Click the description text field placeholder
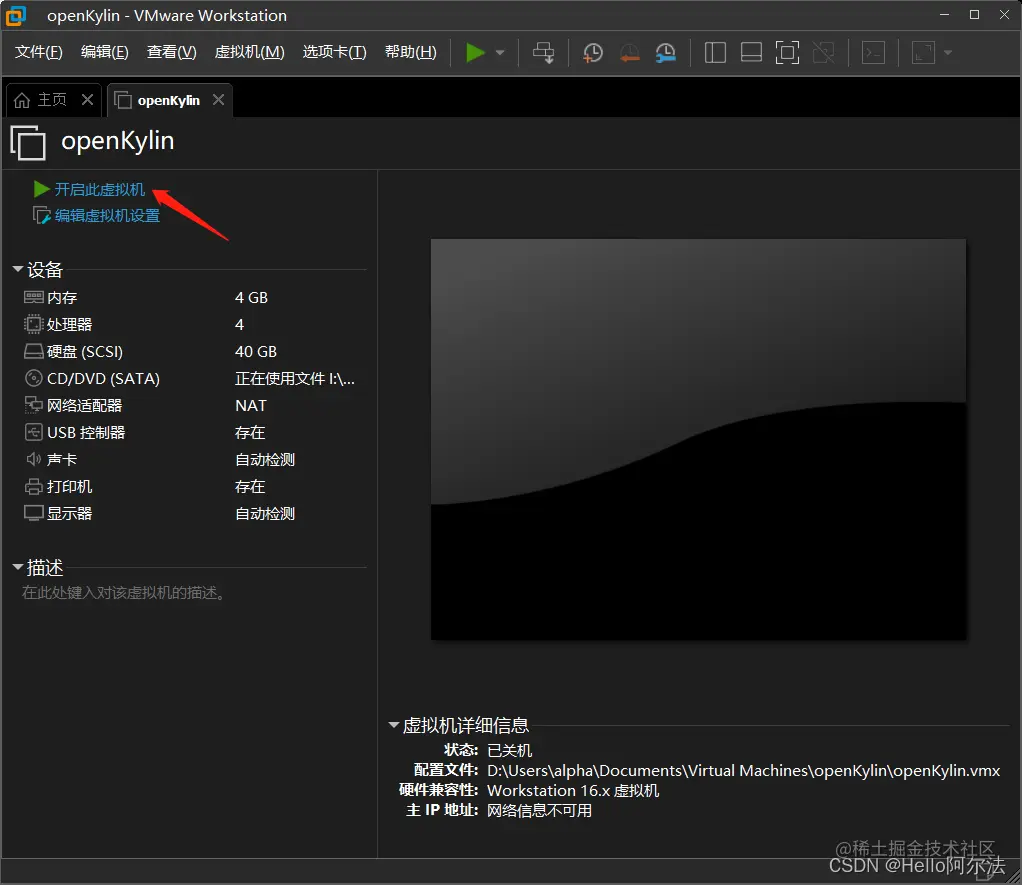1022x885 pixels. (x=124, y=593)
